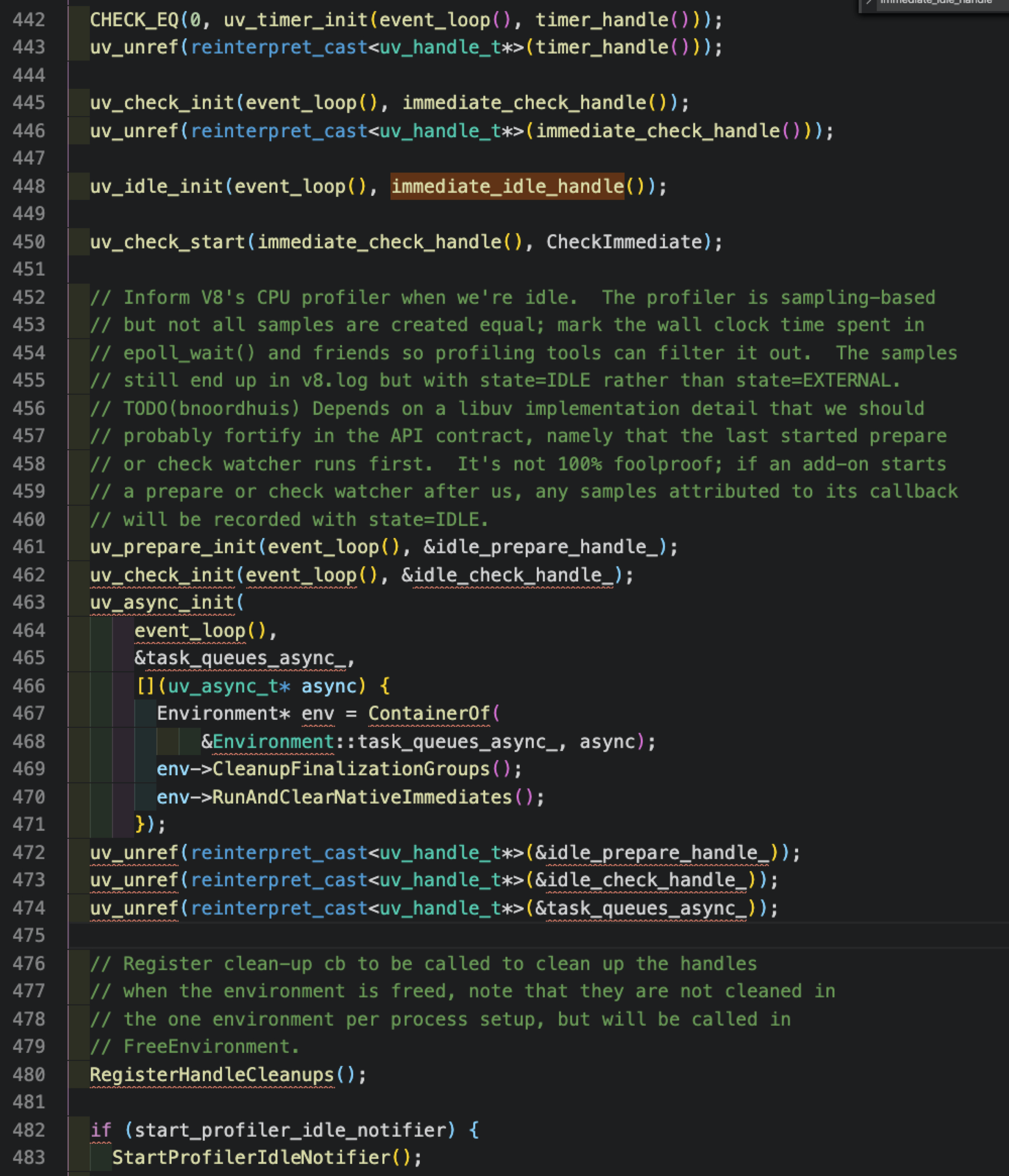Click uv_async_init on line 463
The image size is (1009, 1176).
click(162, 602)
